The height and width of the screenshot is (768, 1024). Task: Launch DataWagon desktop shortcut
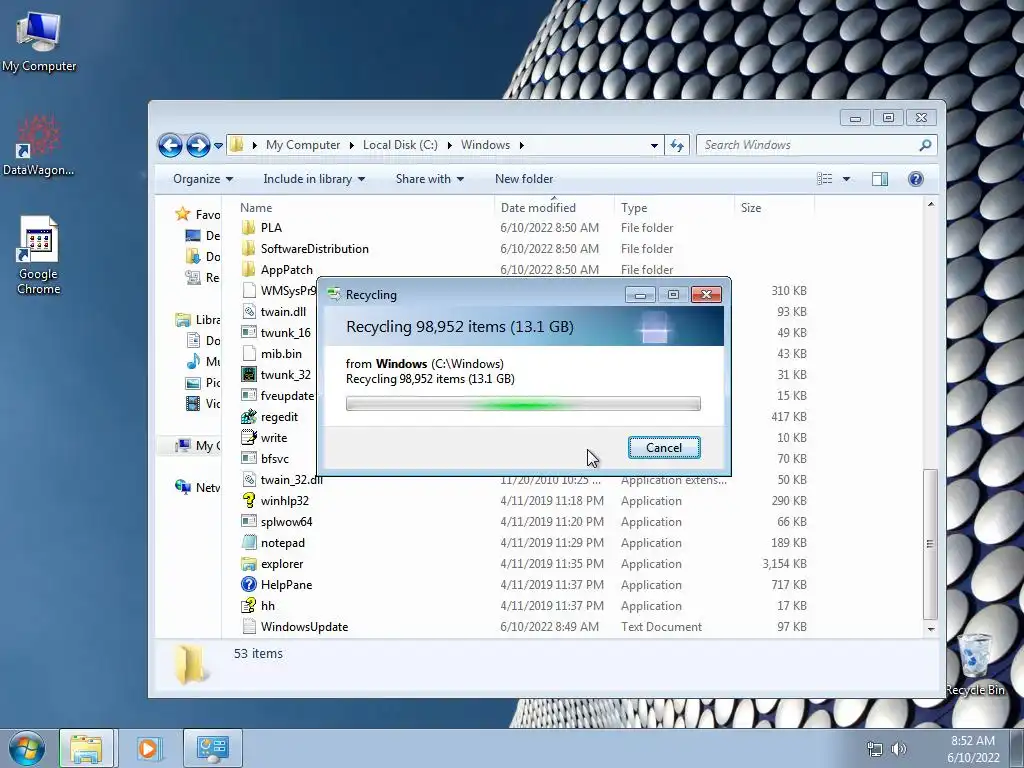38,146
